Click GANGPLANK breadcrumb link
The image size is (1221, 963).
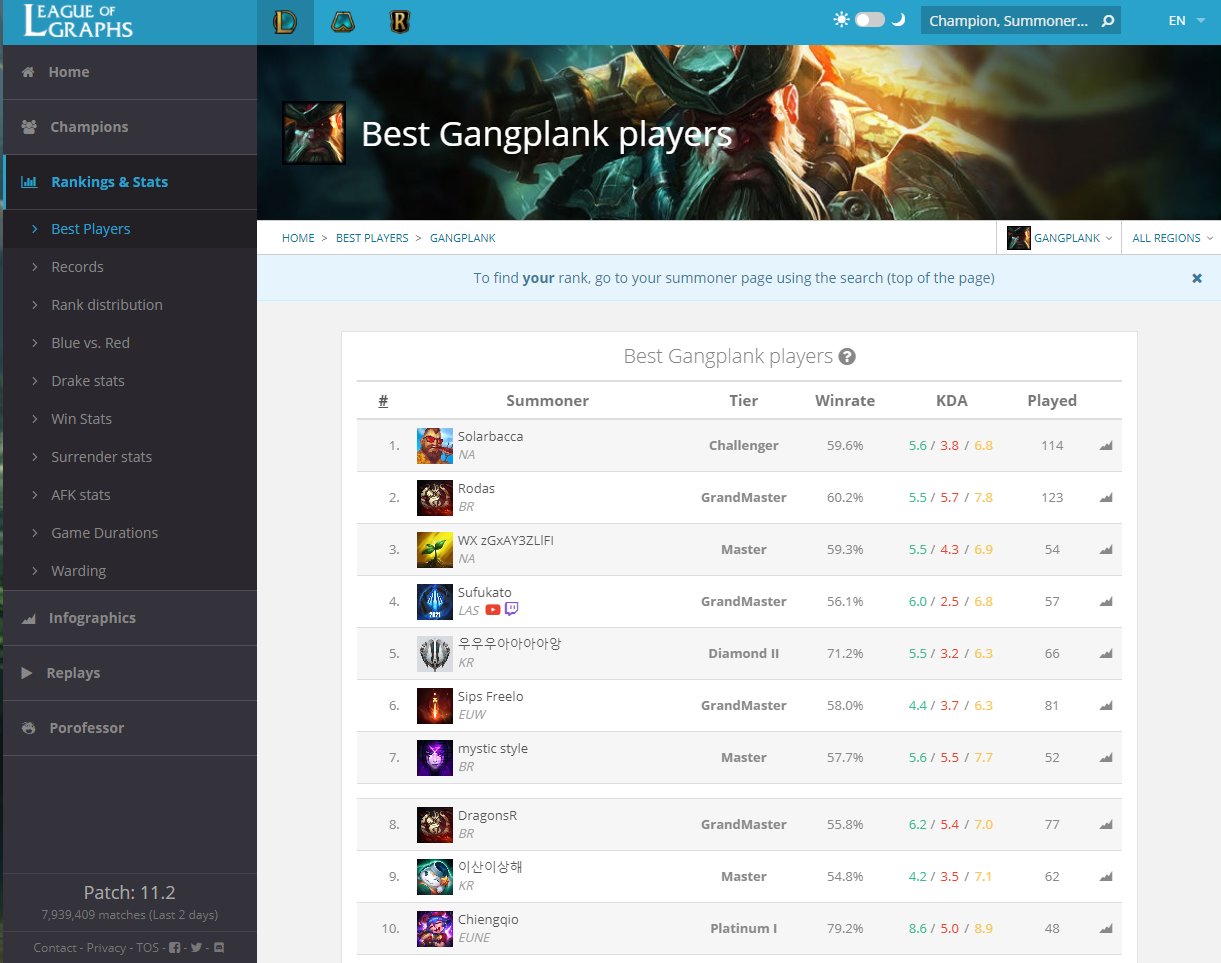(463, 238)
